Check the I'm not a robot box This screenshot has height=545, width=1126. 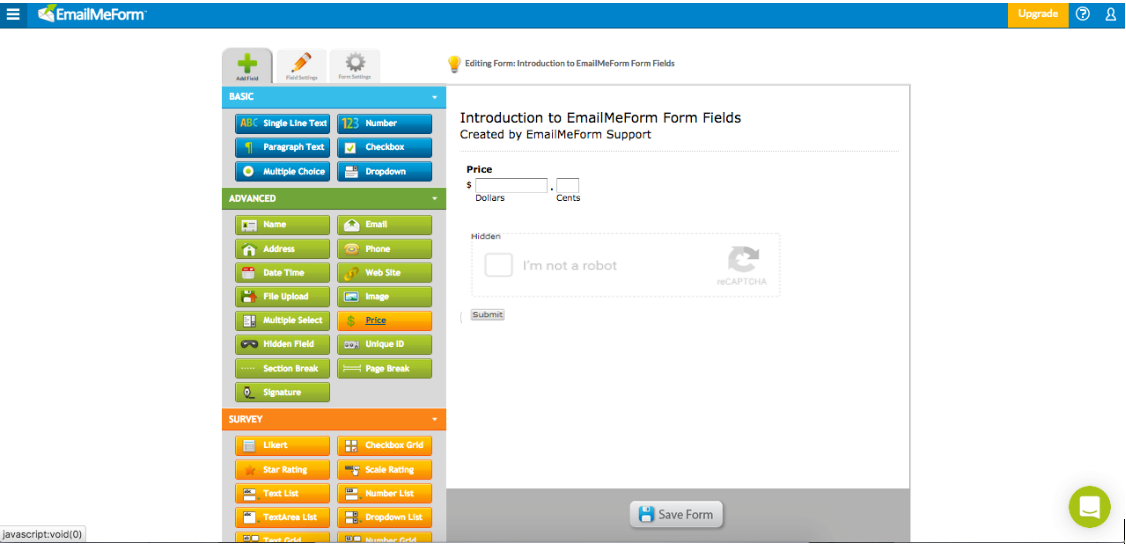(x=498, y=265)
